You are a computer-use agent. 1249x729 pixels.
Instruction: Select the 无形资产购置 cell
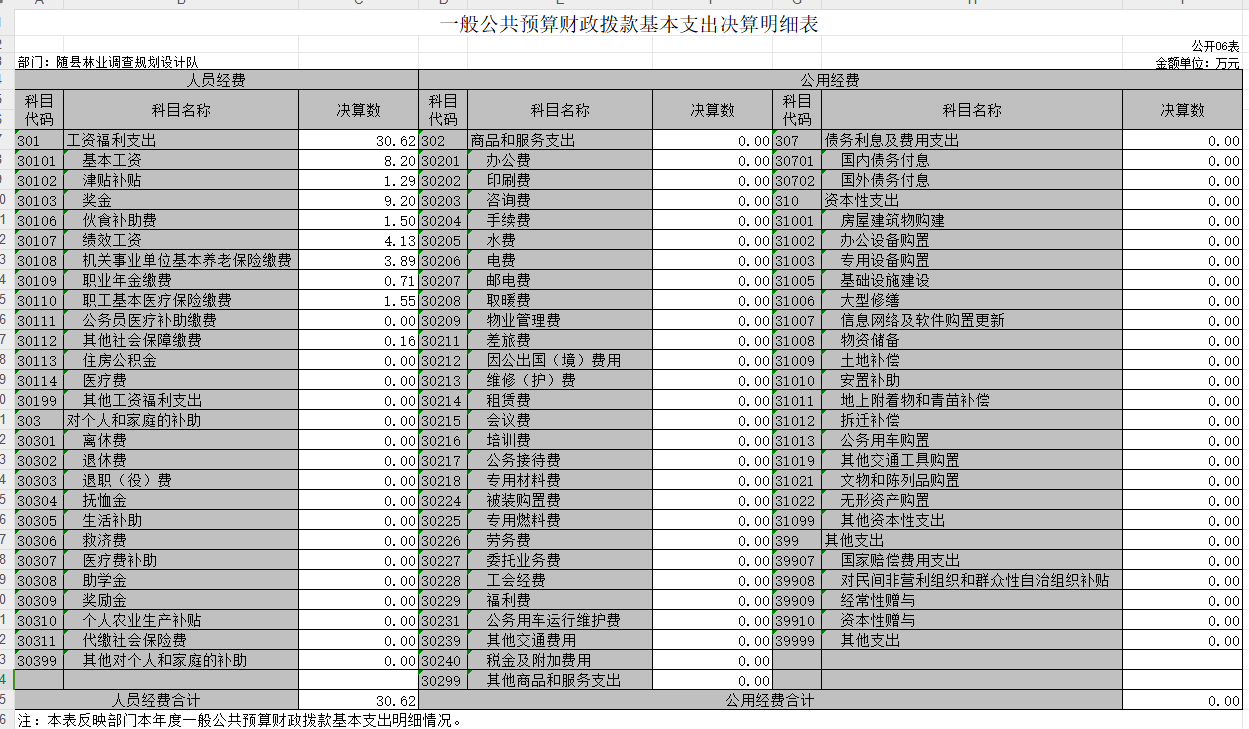click(x=972, y=500)
